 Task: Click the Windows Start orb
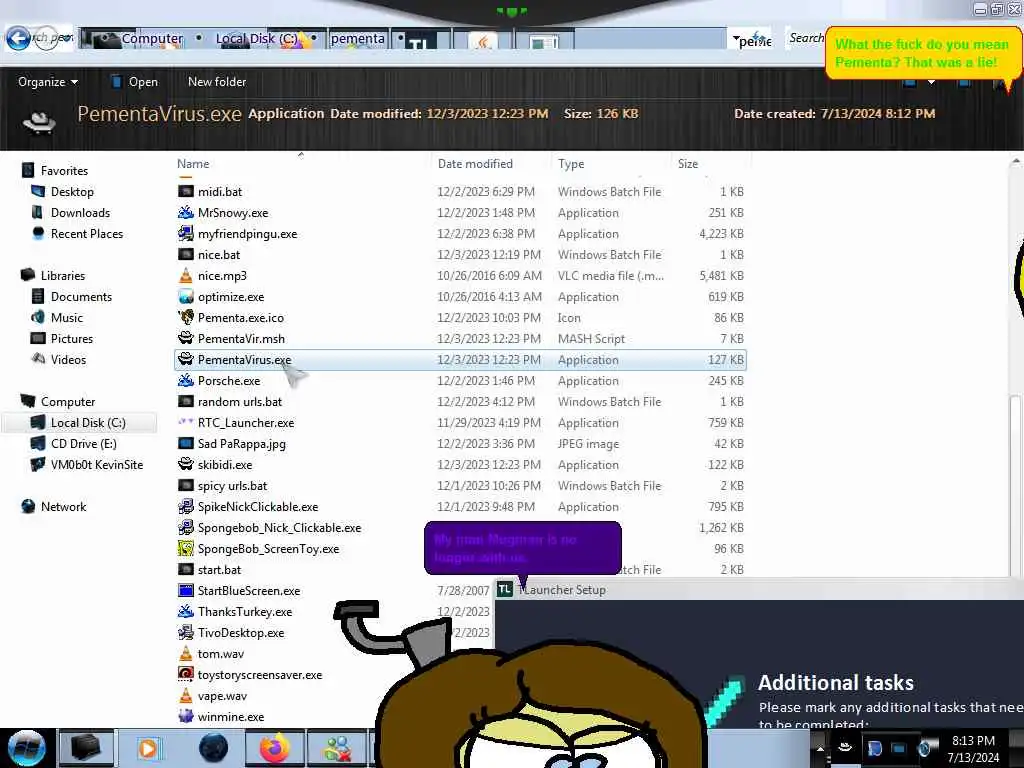click(x=26, y=748)
